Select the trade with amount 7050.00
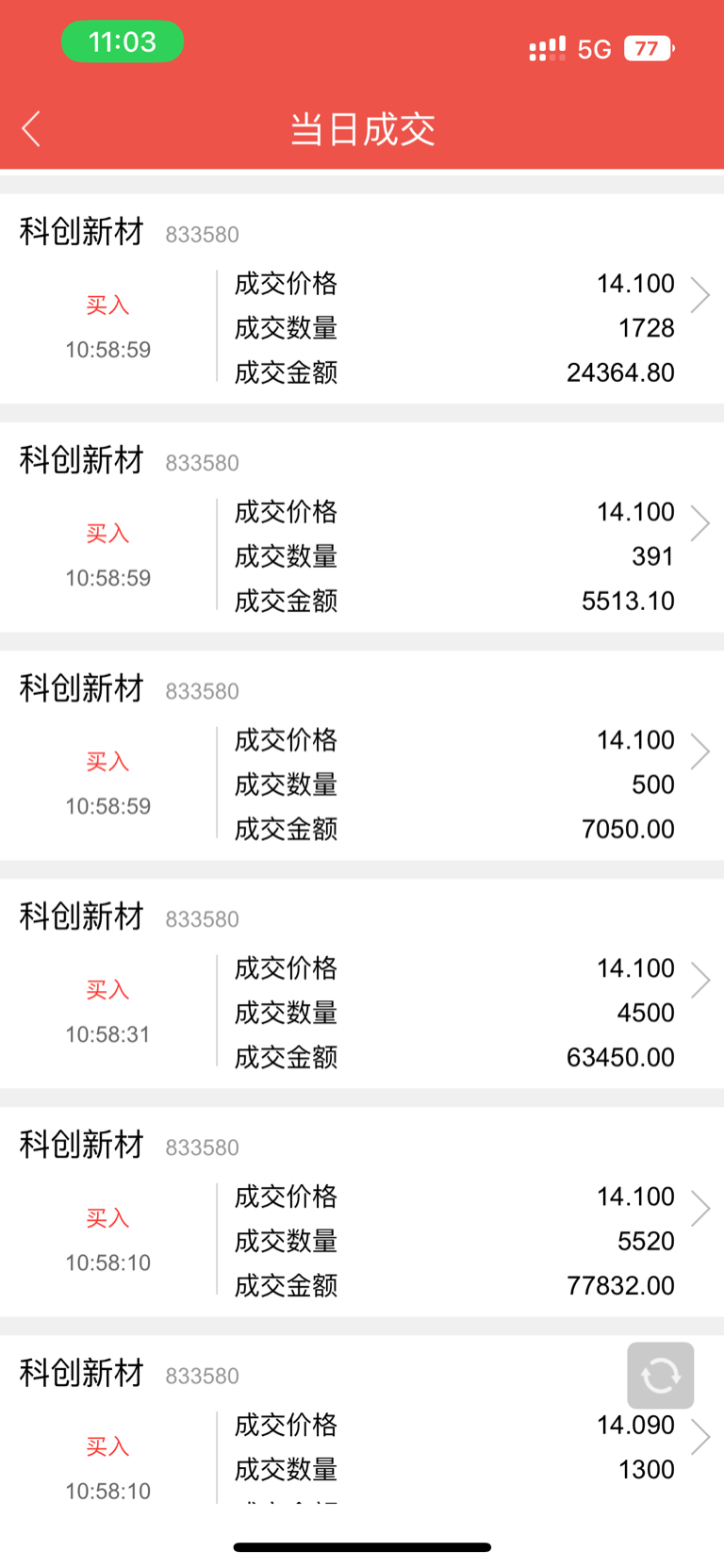724x1568 pixels. (362, 755)
